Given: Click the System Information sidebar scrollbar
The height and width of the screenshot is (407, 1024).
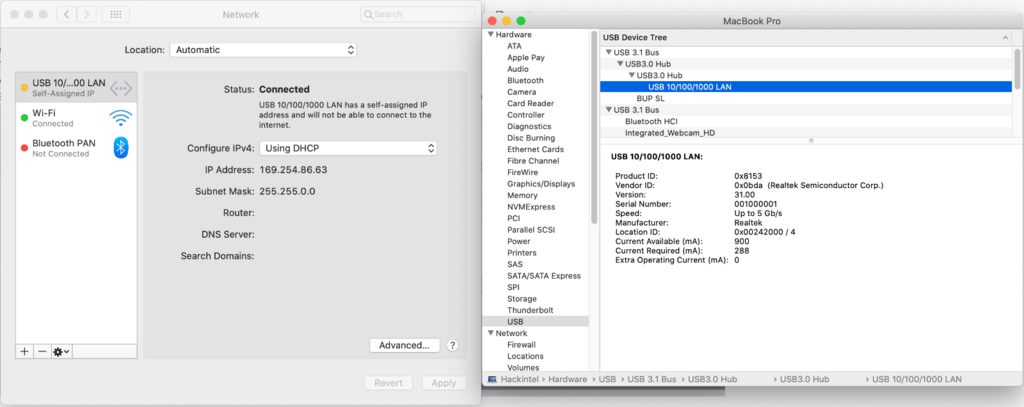Looking at the screenshot, I should (x=594, y=127).
